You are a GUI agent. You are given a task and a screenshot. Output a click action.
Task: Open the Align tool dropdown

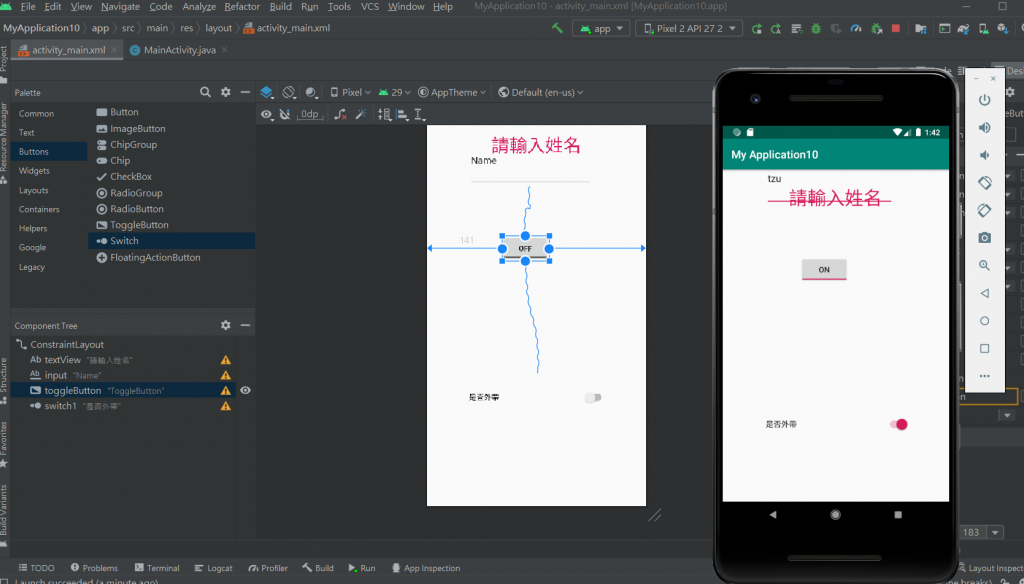[x=402, y=115]
